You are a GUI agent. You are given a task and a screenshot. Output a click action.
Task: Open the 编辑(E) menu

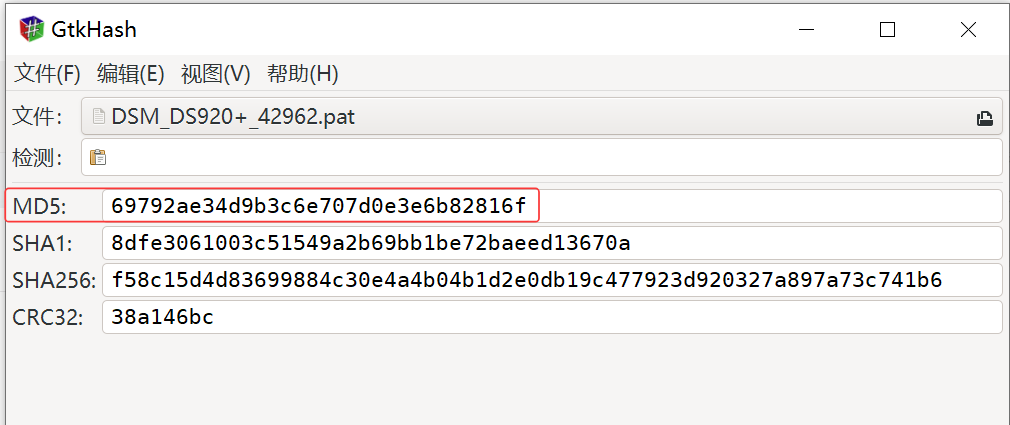(x=130, y=74)
